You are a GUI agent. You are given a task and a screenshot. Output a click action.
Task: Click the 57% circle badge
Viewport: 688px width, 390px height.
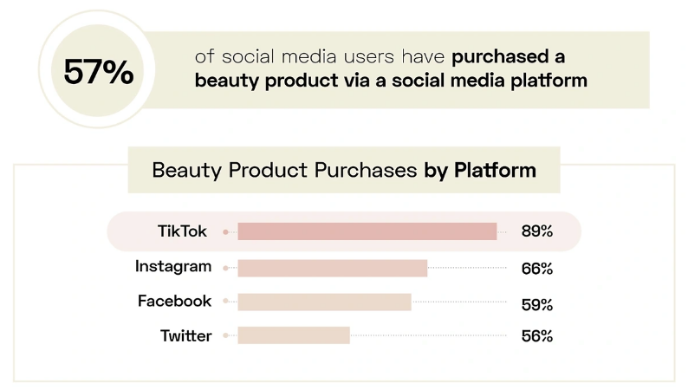click(x=97, y=70)
